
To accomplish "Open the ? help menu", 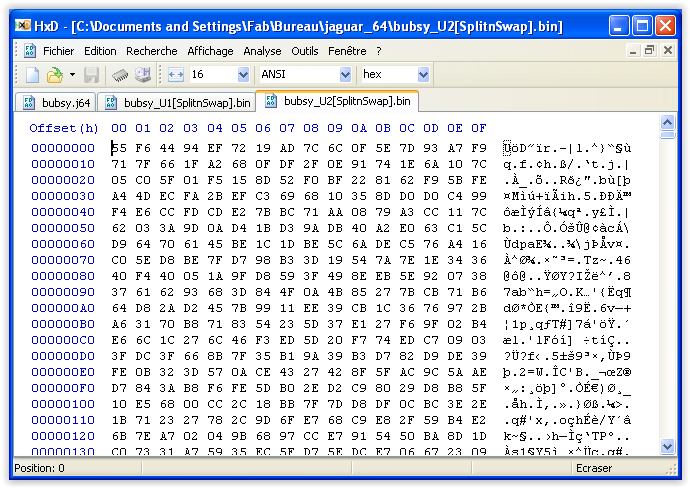I will [379, 51].
